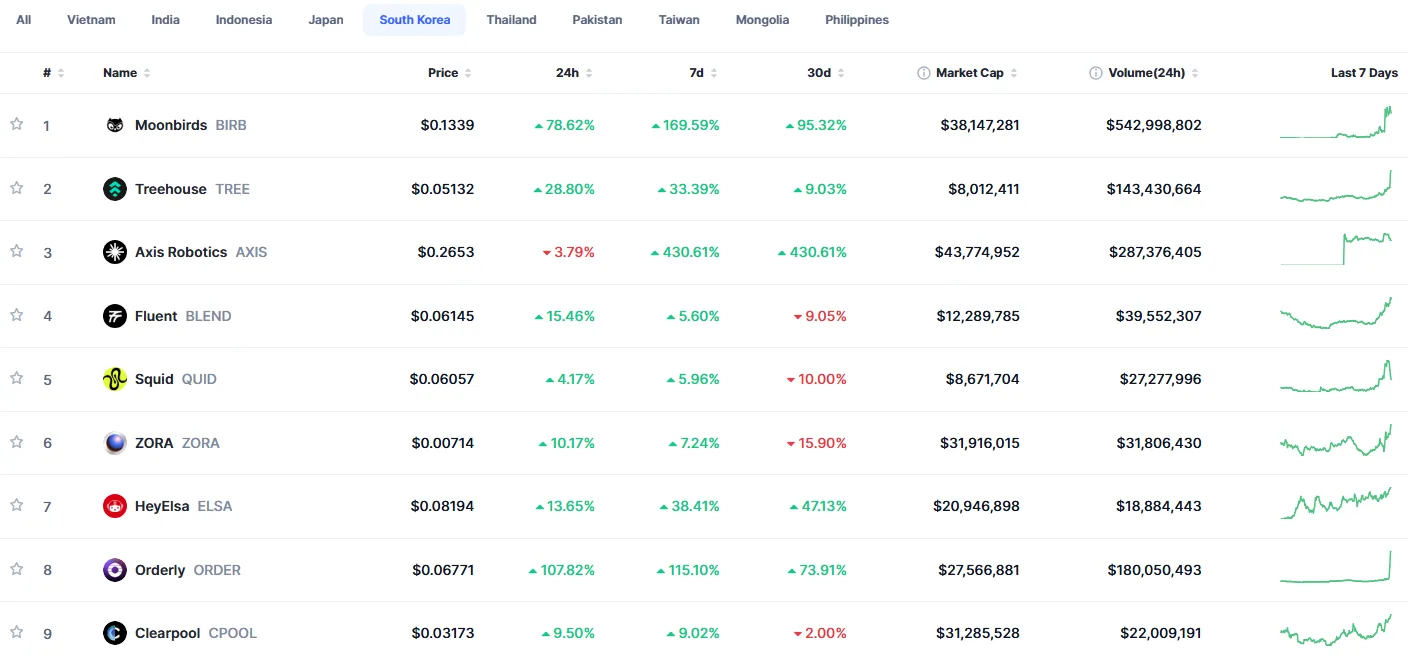
Task: Open the Moonbirds coin logo
Action: pos(115,125)
